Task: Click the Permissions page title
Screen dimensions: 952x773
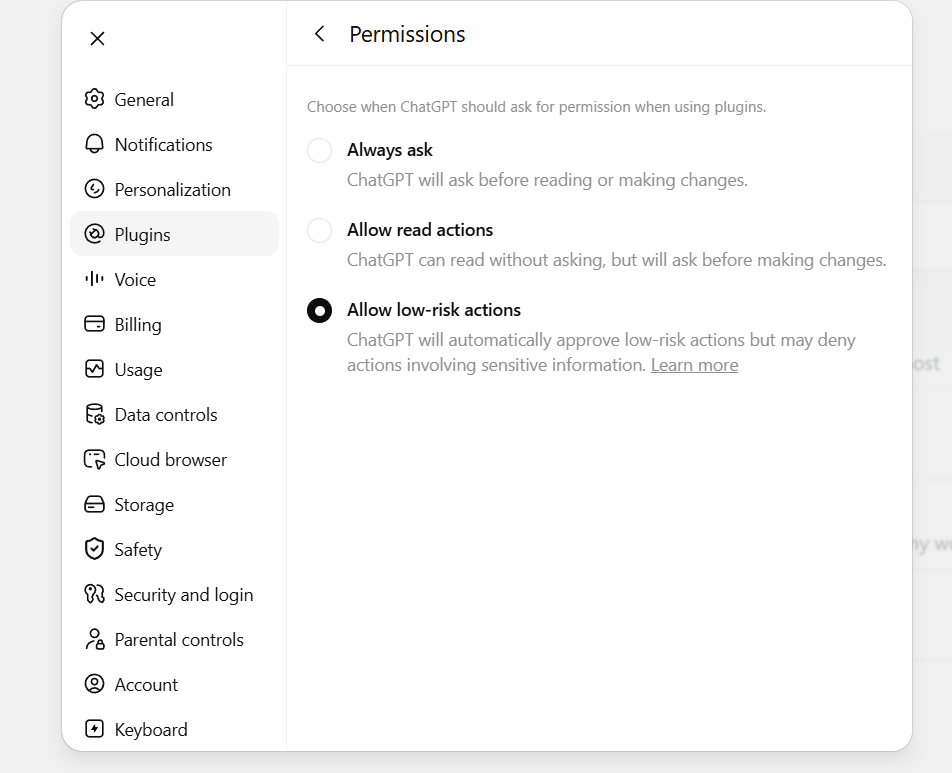Action: pos(407,34)
